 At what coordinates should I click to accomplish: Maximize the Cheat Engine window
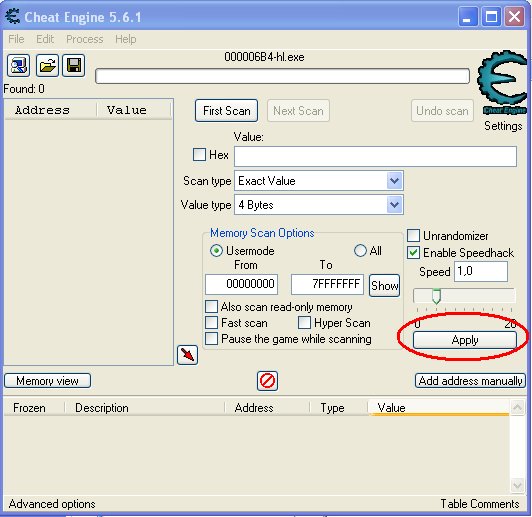coord(491,16)
